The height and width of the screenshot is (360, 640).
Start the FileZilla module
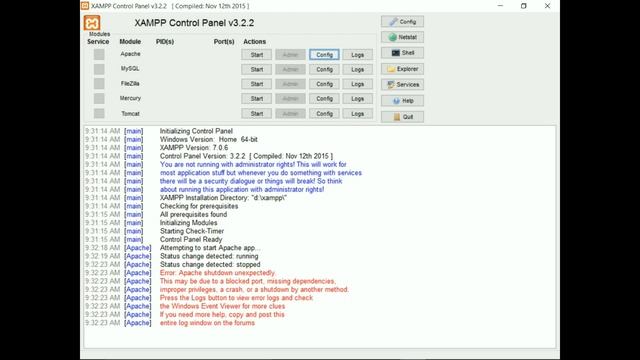point(256,84)
